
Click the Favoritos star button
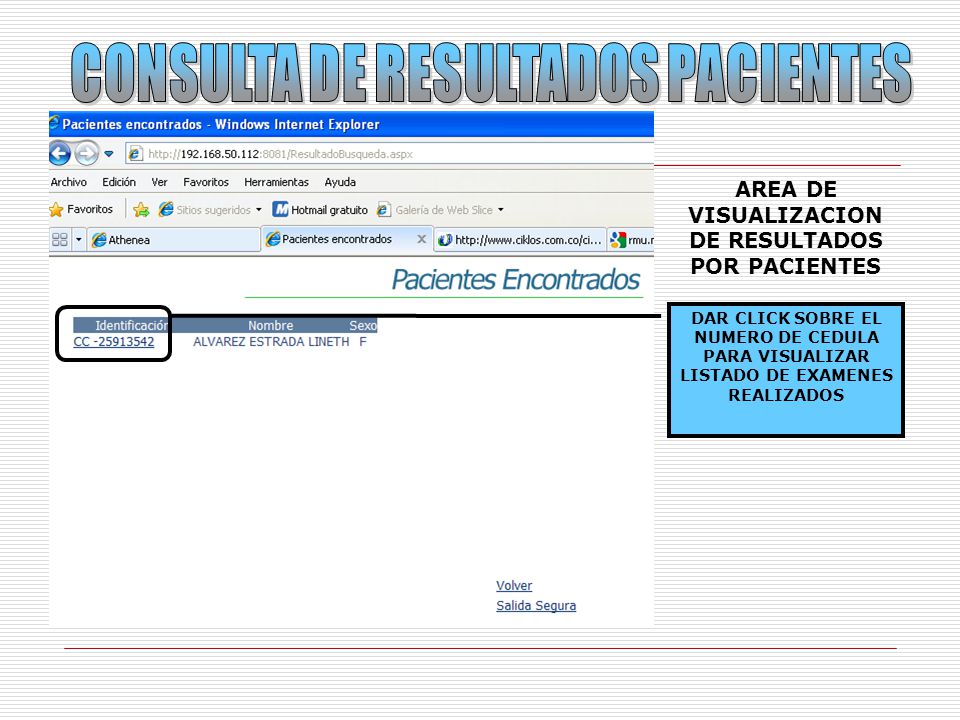[x=81, y=209]
